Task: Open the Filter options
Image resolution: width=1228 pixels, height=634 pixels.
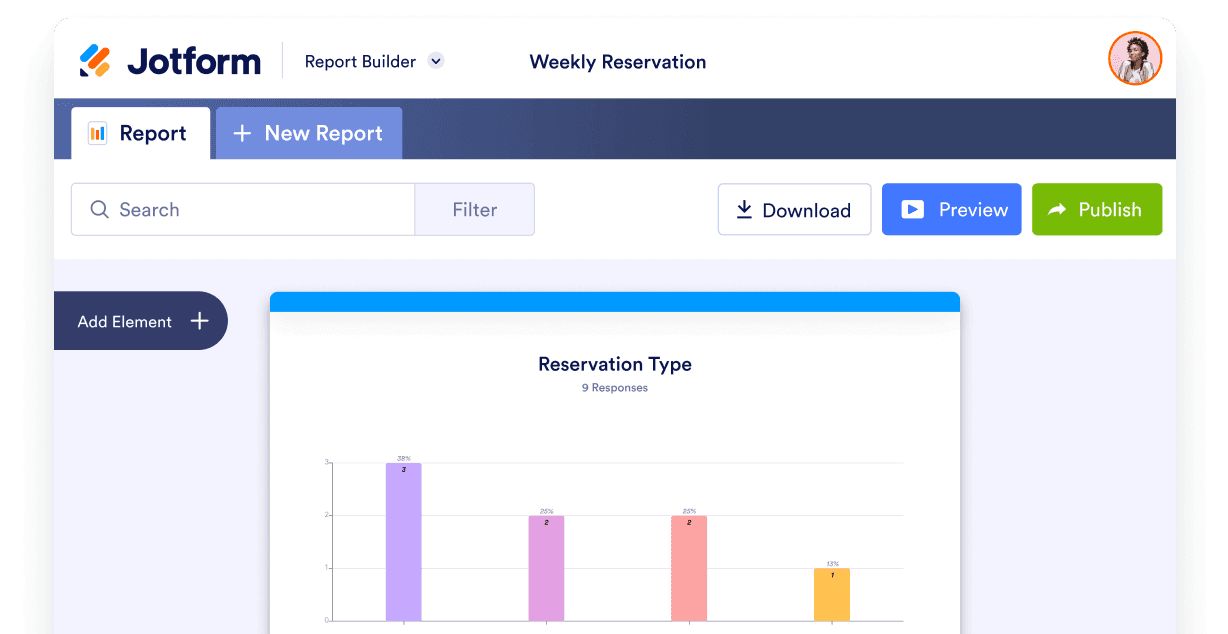Action: [x=475, y=209]
